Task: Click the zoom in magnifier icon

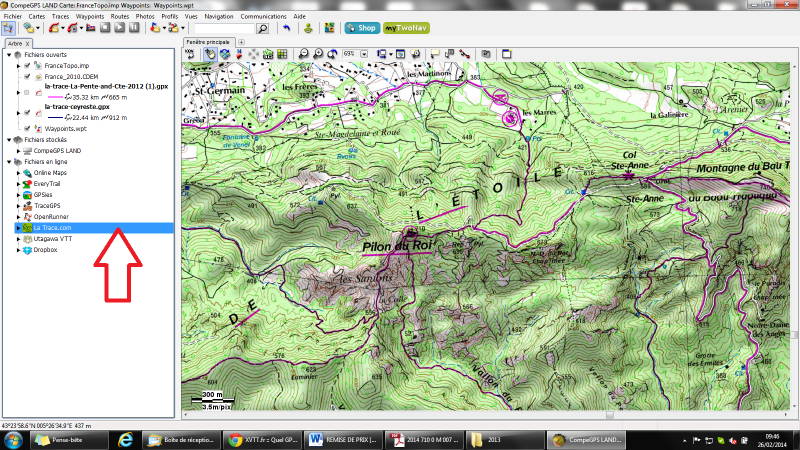Action: click(x=318, y=54)
